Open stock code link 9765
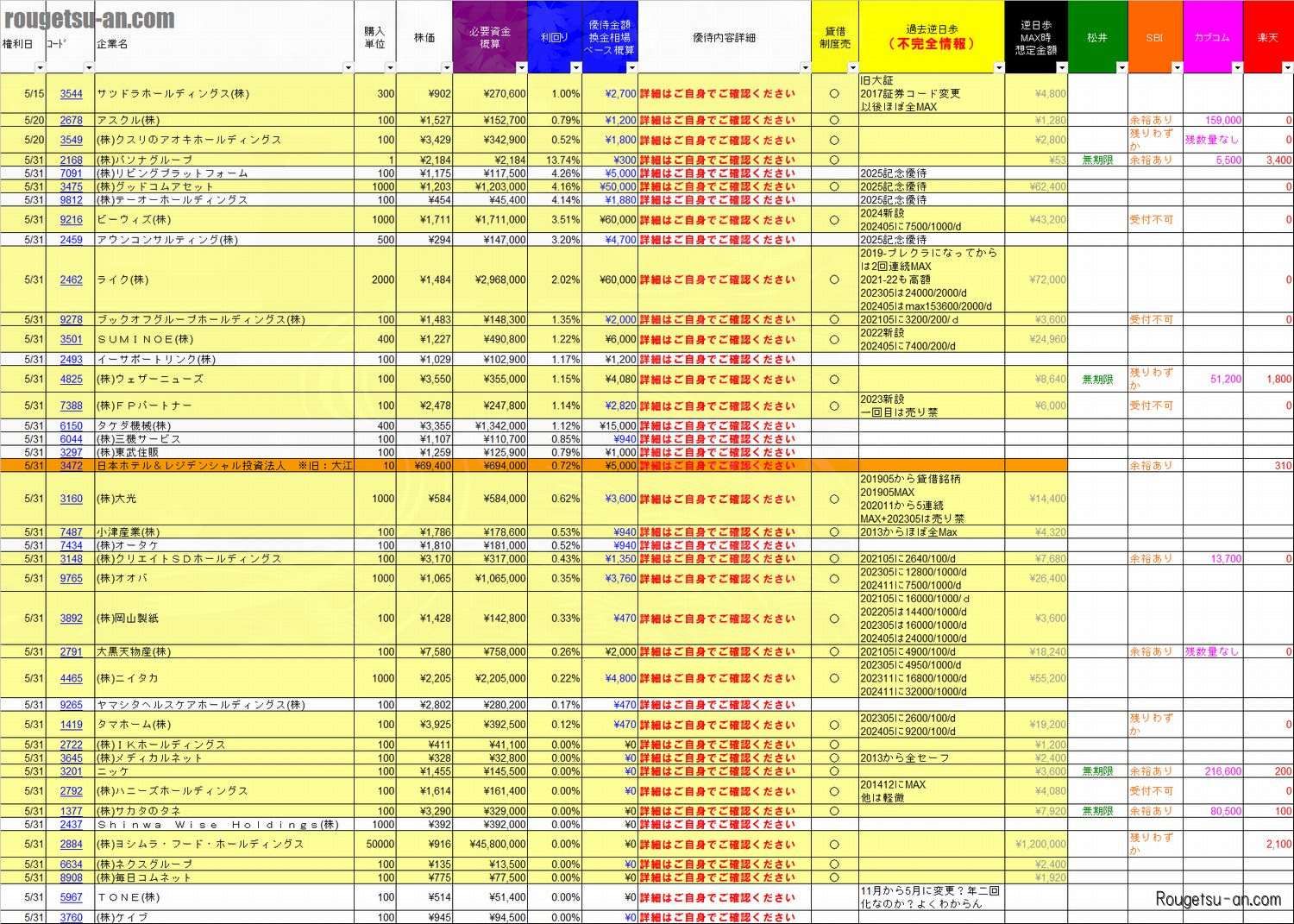The image size is (1294, 924). point(72,578)
